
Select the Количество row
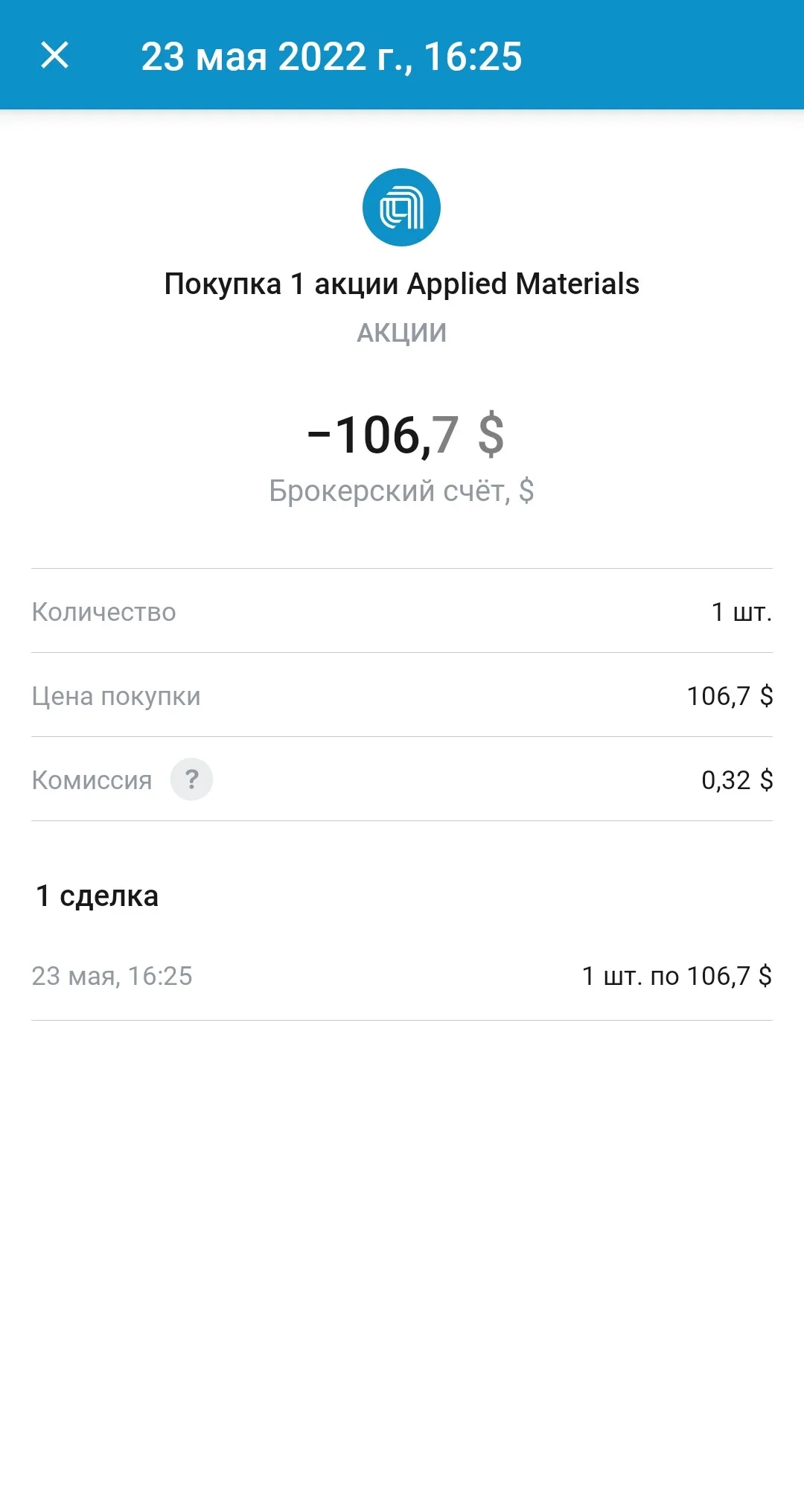[x=402, y=611]
